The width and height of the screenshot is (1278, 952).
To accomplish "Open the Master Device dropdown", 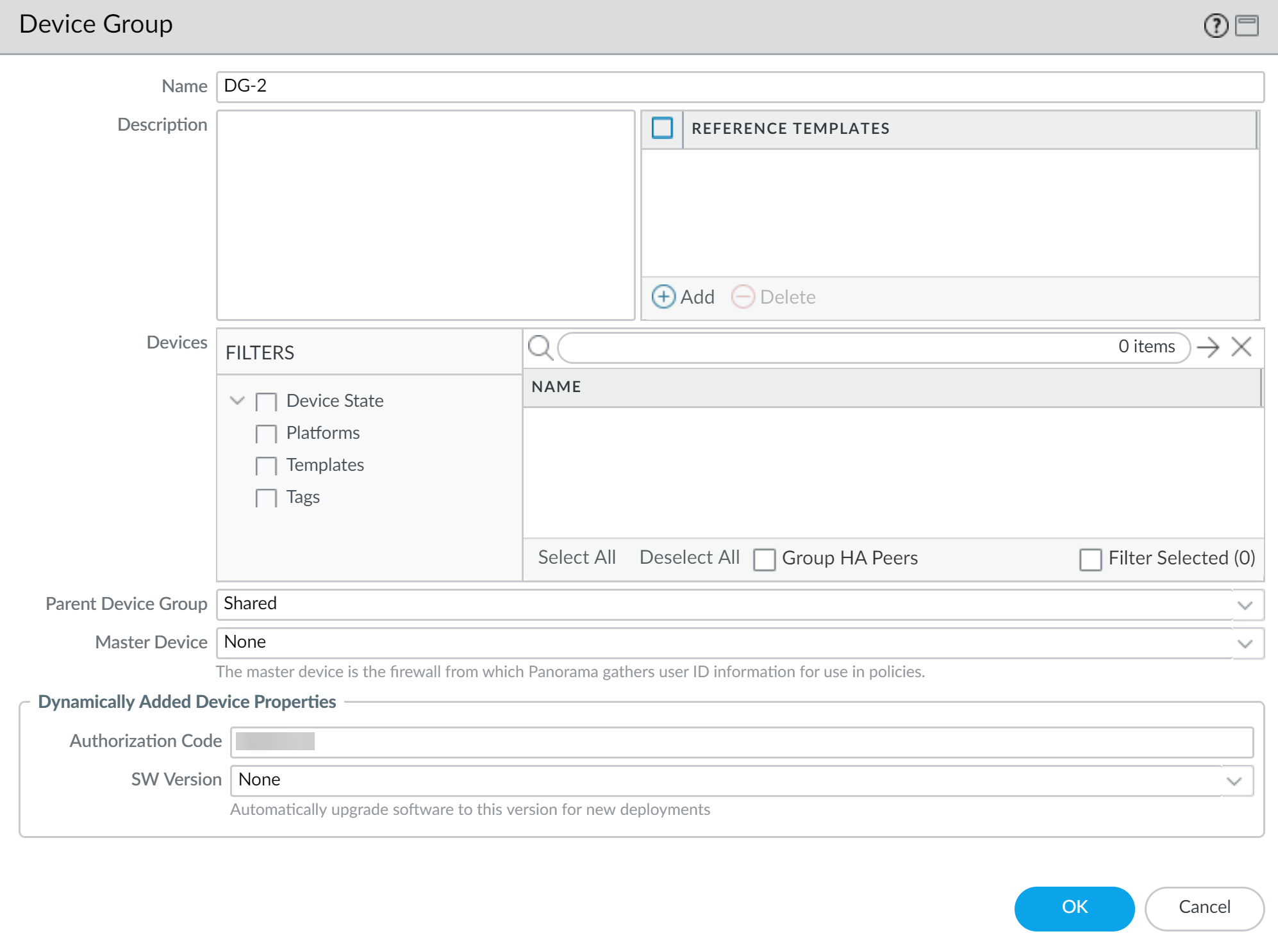I will [x=1245, y=643].
